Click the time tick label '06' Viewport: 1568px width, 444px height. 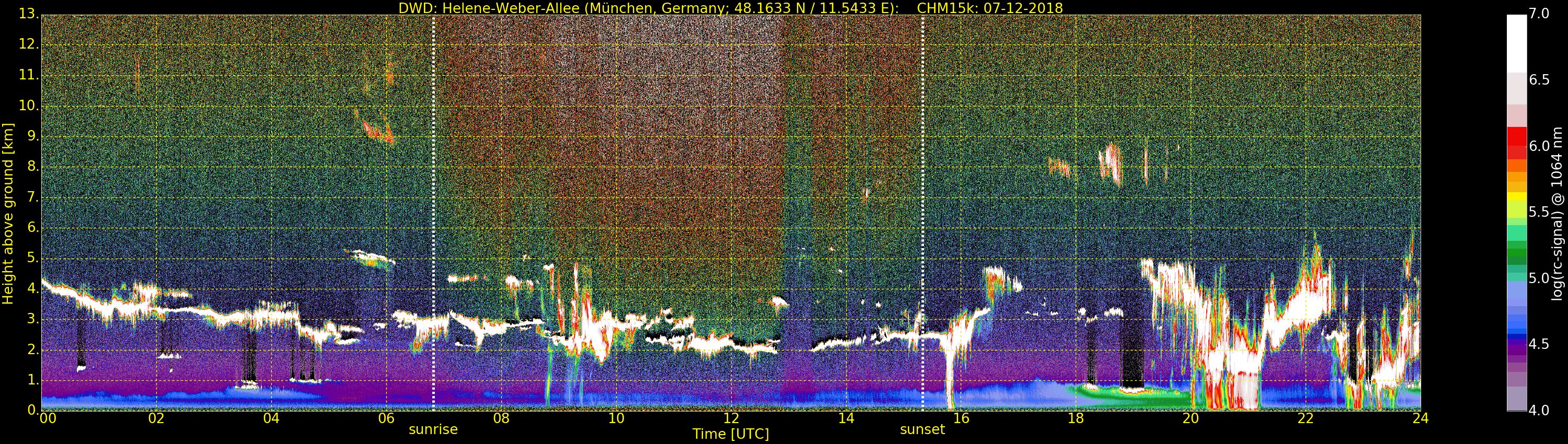pos(387,418)
